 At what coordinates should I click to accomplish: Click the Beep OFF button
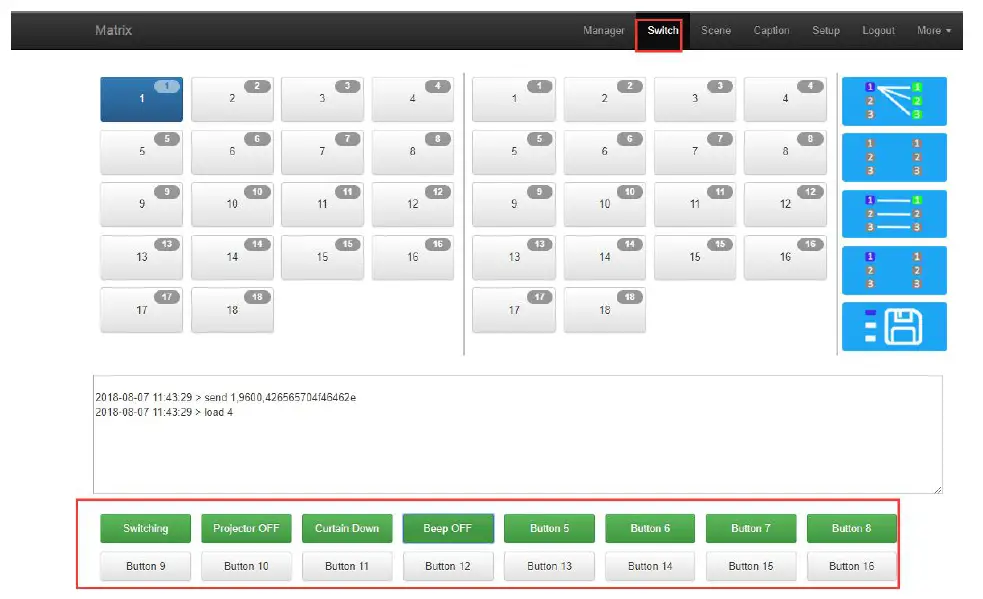[x=448, y=528]
